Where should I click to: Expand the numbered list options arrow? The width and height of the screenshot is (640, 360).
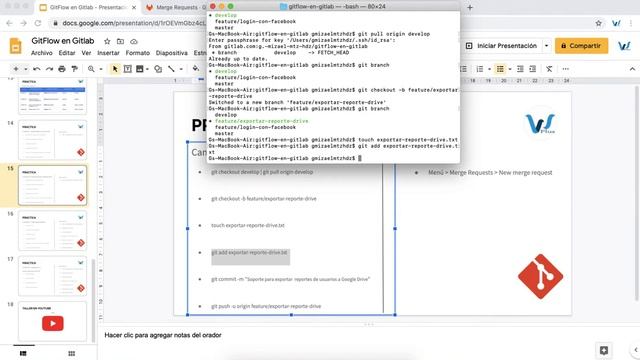[489, 69]
